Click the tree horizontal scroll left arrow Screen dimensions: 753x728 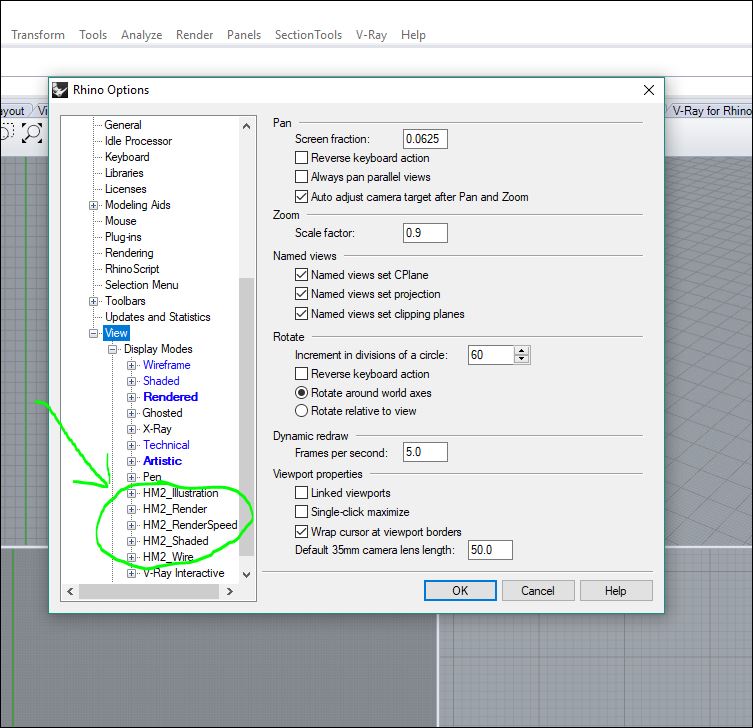click(71, 591)
